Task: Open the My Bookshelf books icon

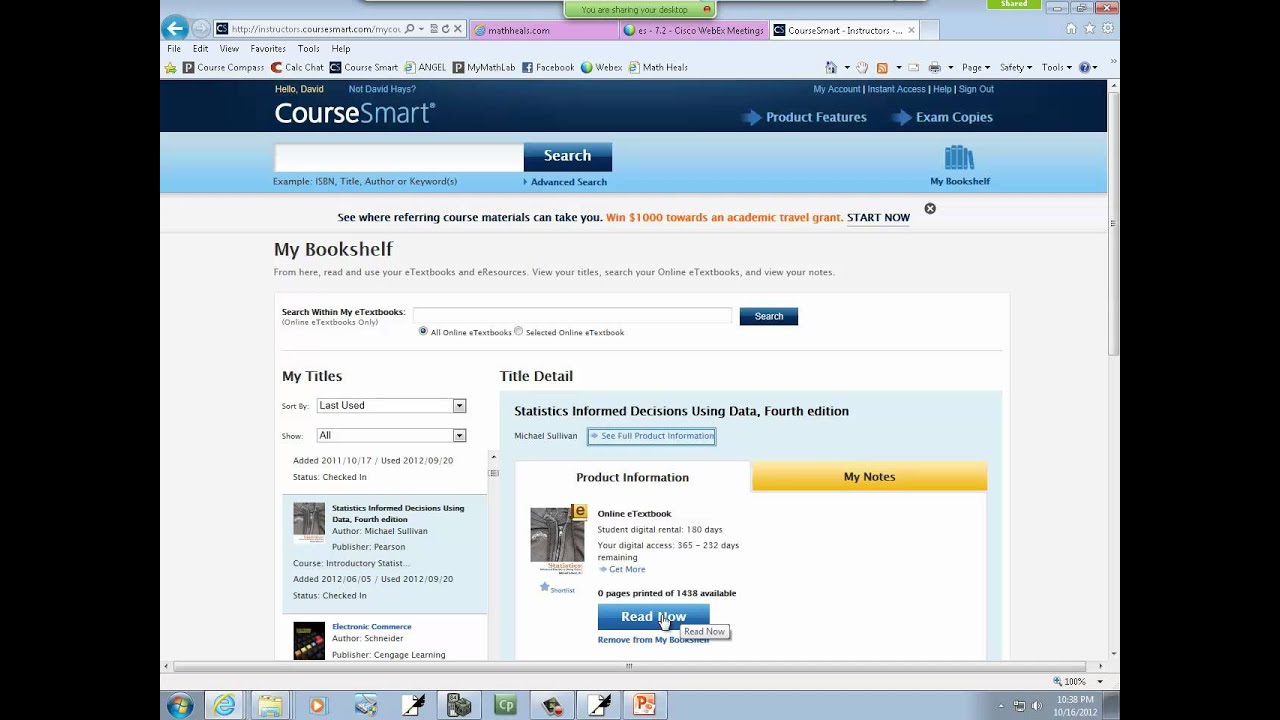Action: point(959,158)
